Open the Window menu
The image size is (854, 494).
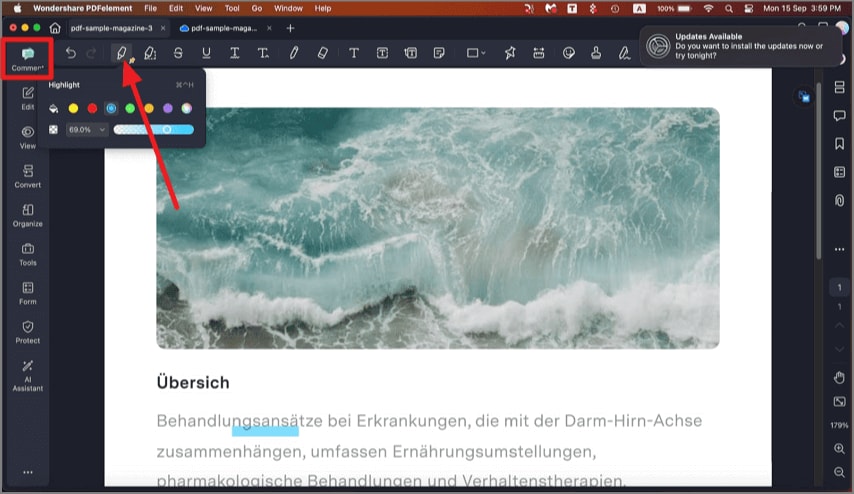coord(288,8)
